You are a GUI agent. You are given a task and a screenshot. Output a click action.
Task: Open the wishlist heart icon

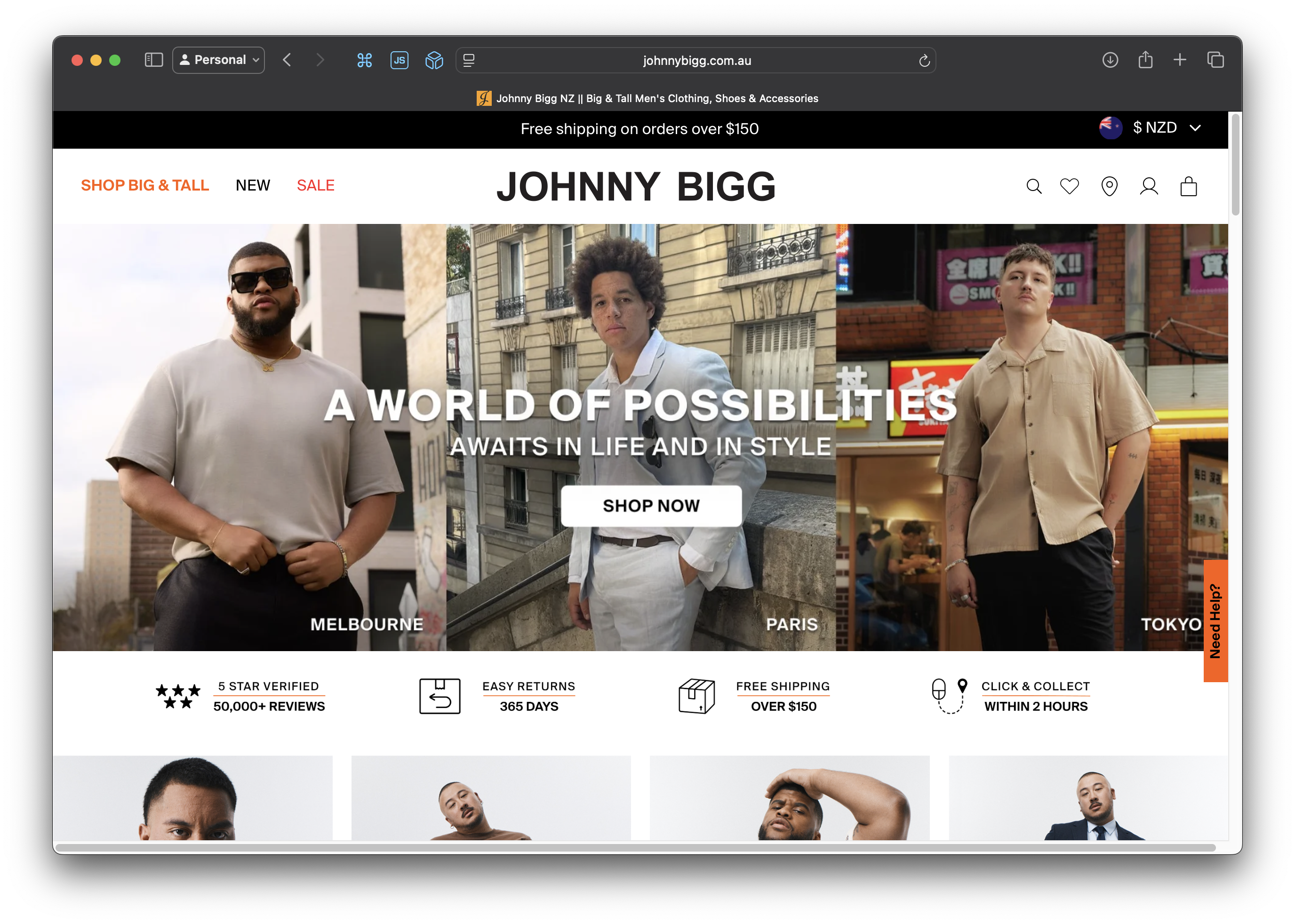pos(1070,187)
